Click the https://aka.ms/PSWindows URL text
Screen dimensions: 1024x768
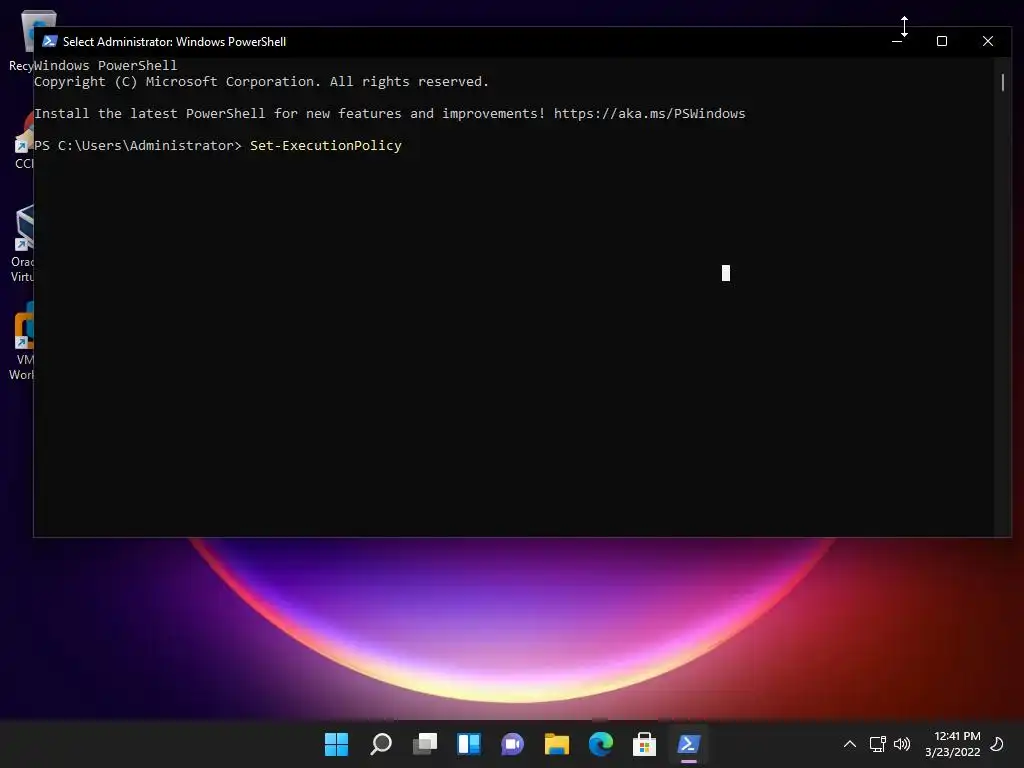click(649, 114)
